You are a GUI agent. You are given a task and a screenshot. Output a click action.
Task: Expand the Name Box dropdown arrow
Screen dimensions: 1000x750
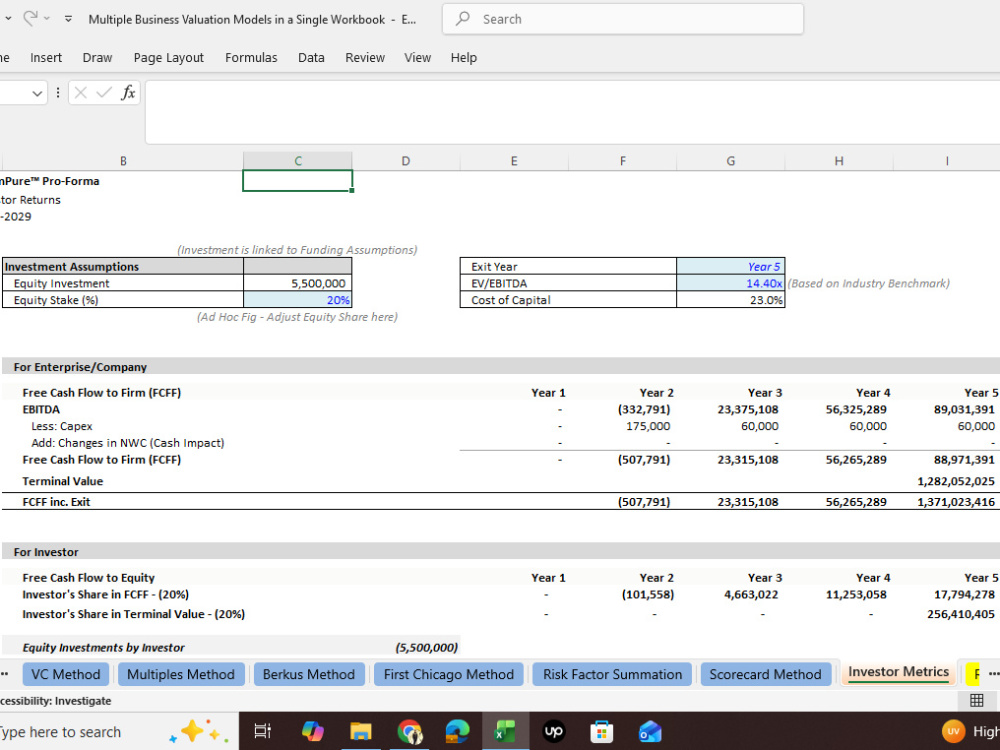point(37,93)
